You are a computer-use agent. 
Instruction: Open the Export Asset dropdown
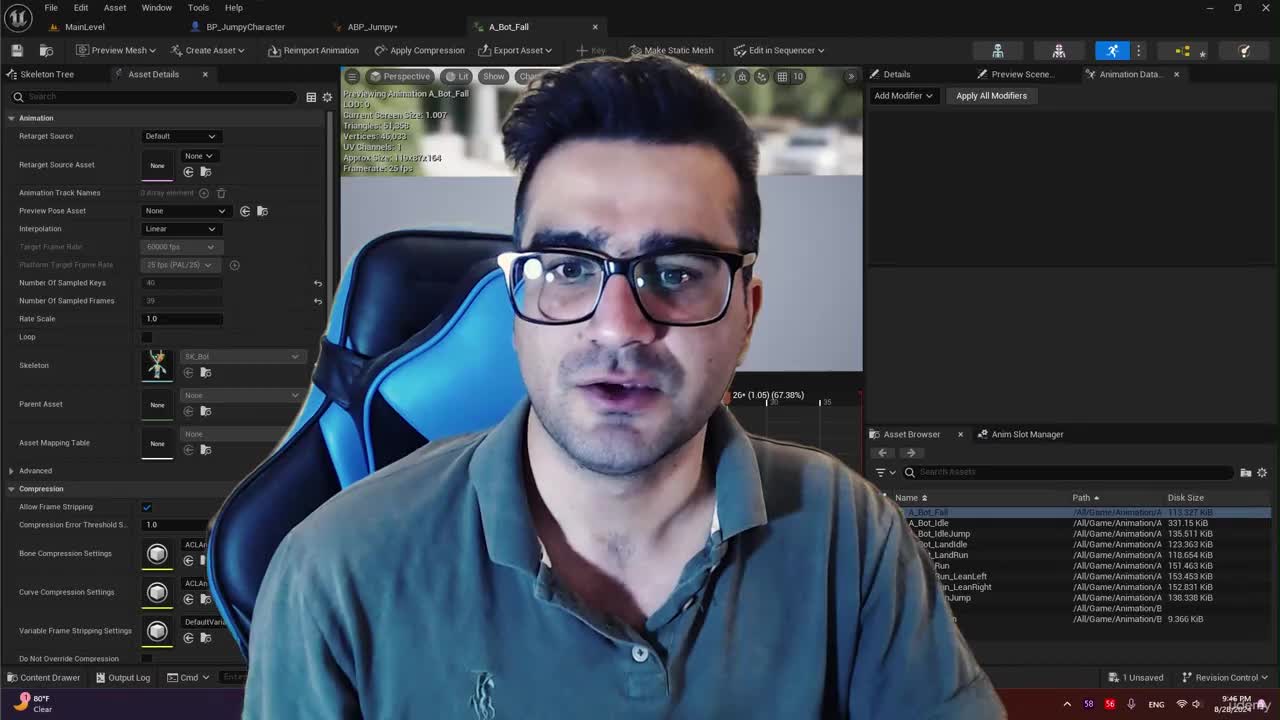coord(515,50)
